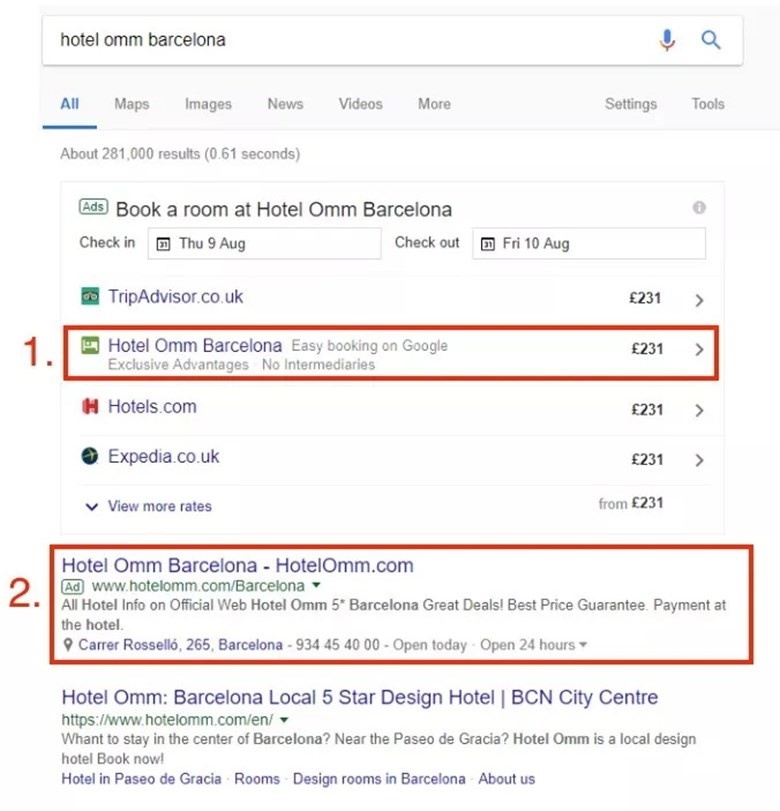Click the calendar icon in the Check in field
Screen dimensions: 780x811
pos(163,243)
